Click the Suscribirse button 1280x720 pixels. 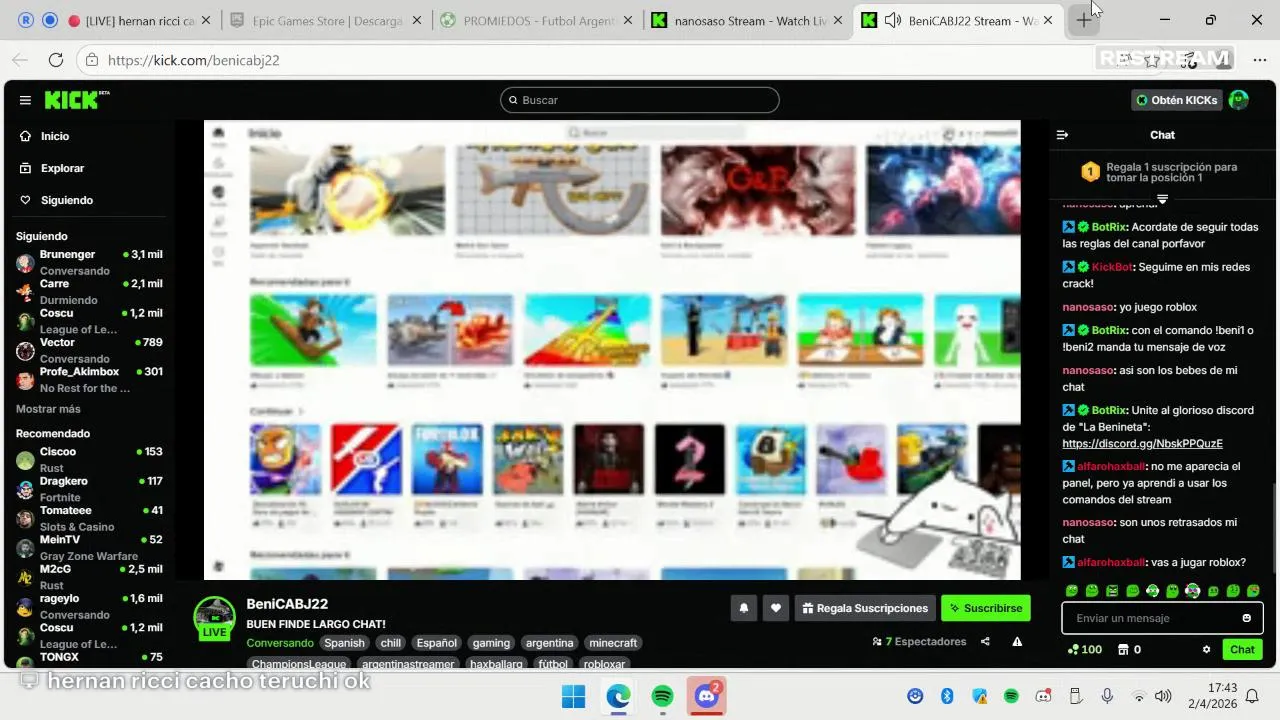tap(985, 608)
